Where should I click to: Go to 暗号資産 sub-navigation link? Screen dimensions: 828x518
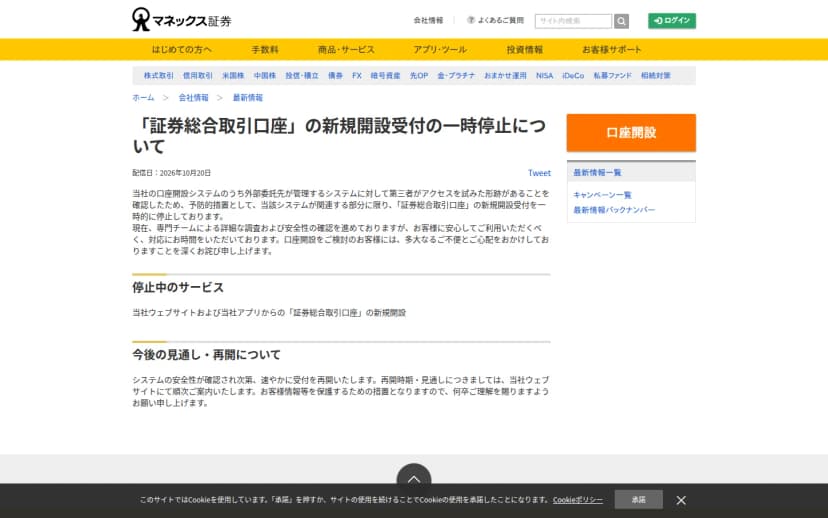pyautogui.click(x=385, y=76)
